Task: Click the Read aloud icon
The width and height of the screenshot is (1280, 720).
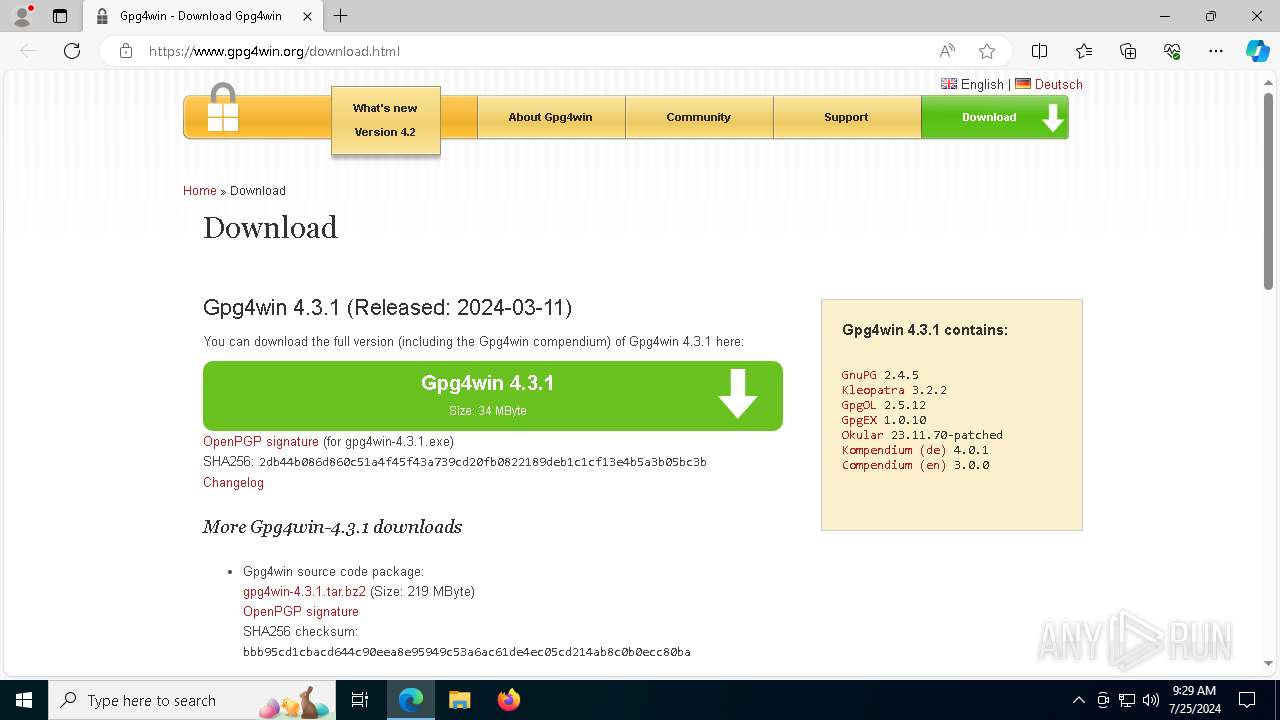Action: [x=947, y=51]
